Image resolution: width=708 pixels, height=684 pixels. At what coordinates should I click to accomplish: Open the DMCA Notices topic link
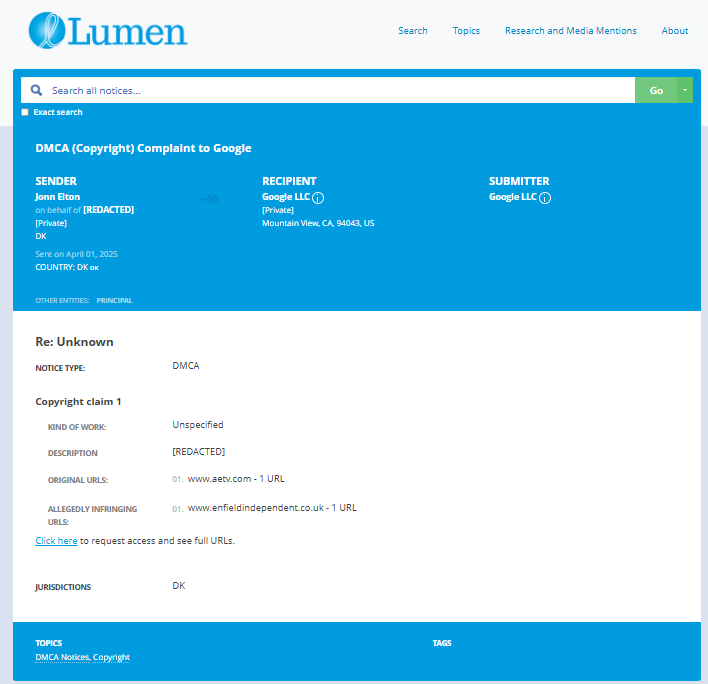63,657
